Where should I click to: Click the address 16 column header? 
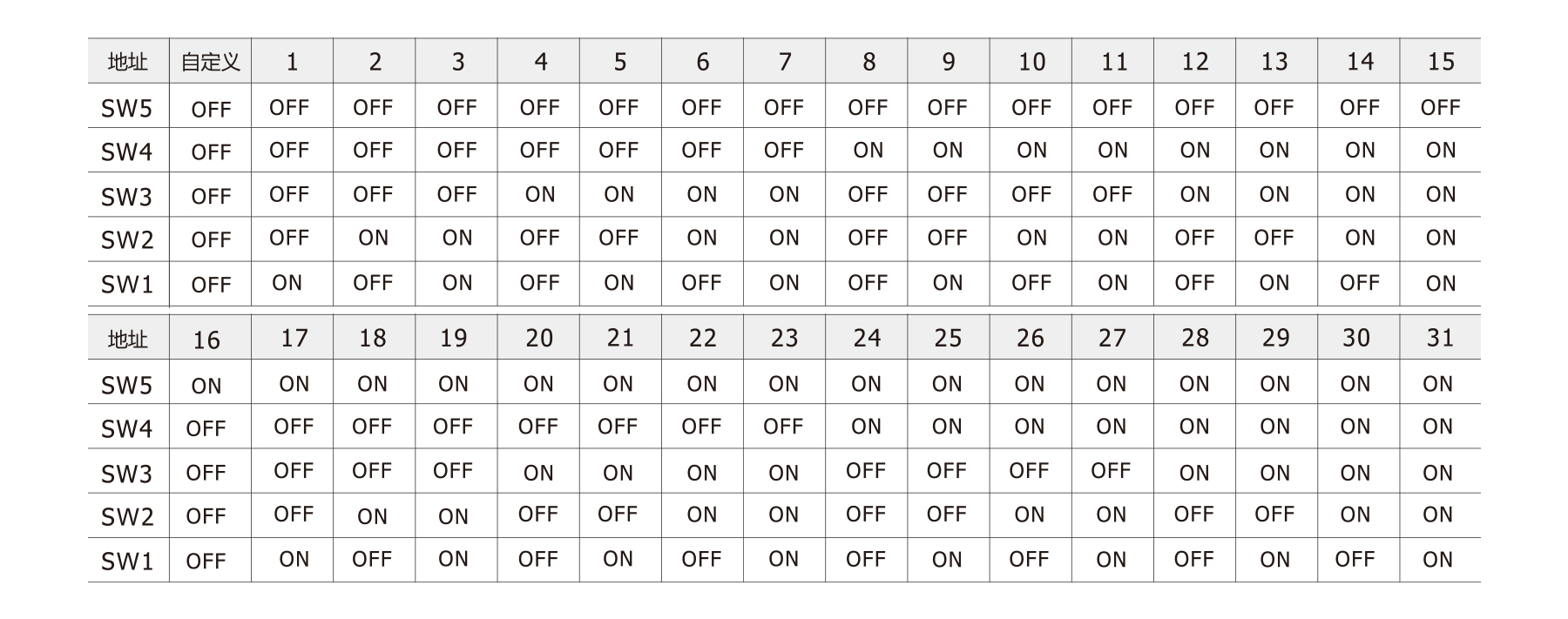pos(206,340)
